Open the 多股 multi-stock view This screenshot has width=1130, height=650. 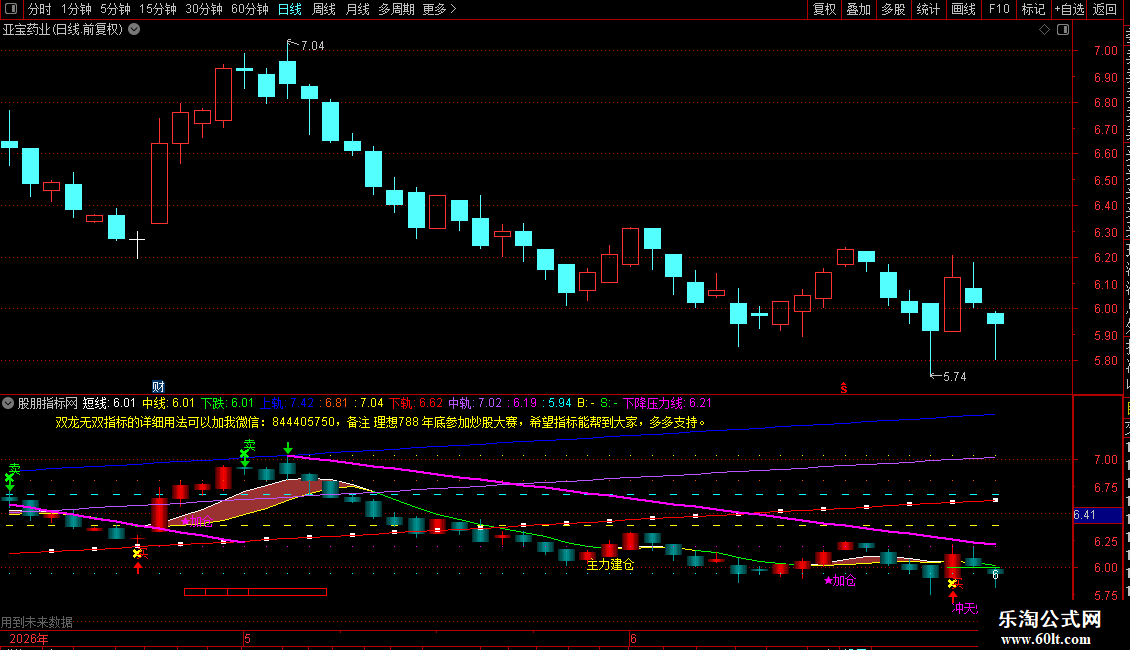(894, 9)
